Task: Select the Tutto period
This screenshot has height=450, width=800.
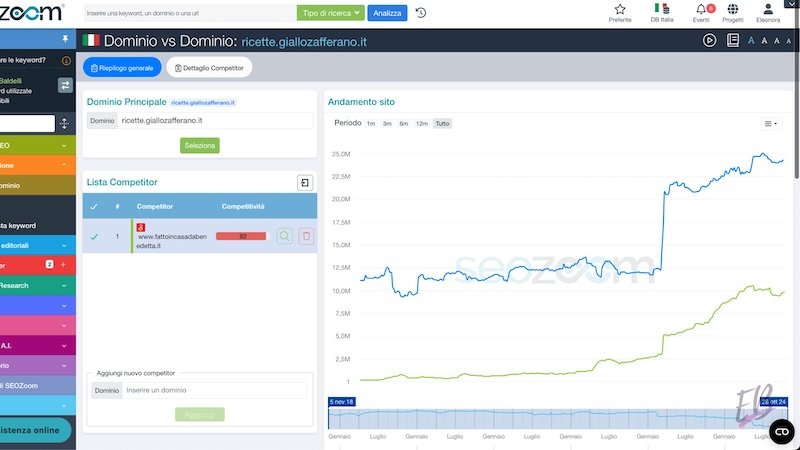Action: (442, 123)
